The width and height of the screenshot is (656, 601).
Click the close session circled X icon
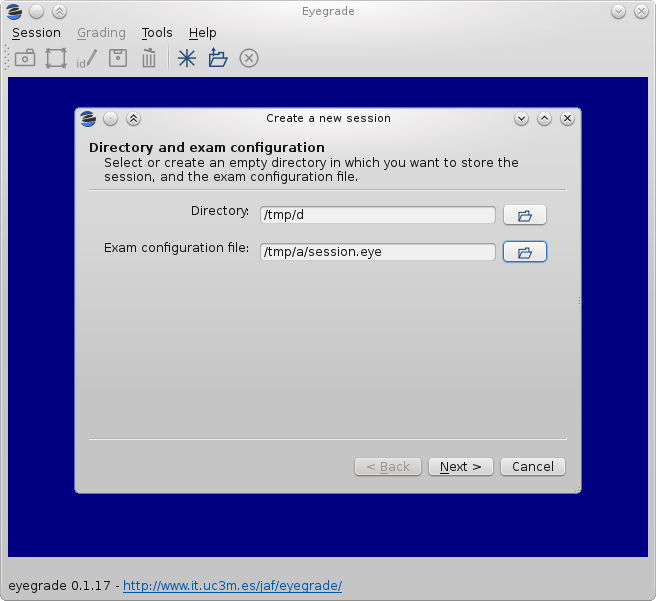click(249, 58)
